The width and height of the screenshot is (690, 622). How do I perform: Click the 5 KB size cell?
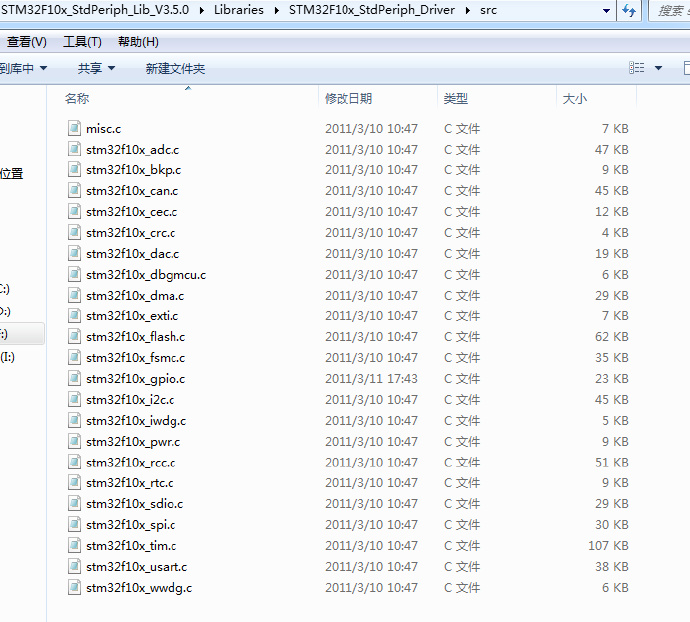click(615, 420)
